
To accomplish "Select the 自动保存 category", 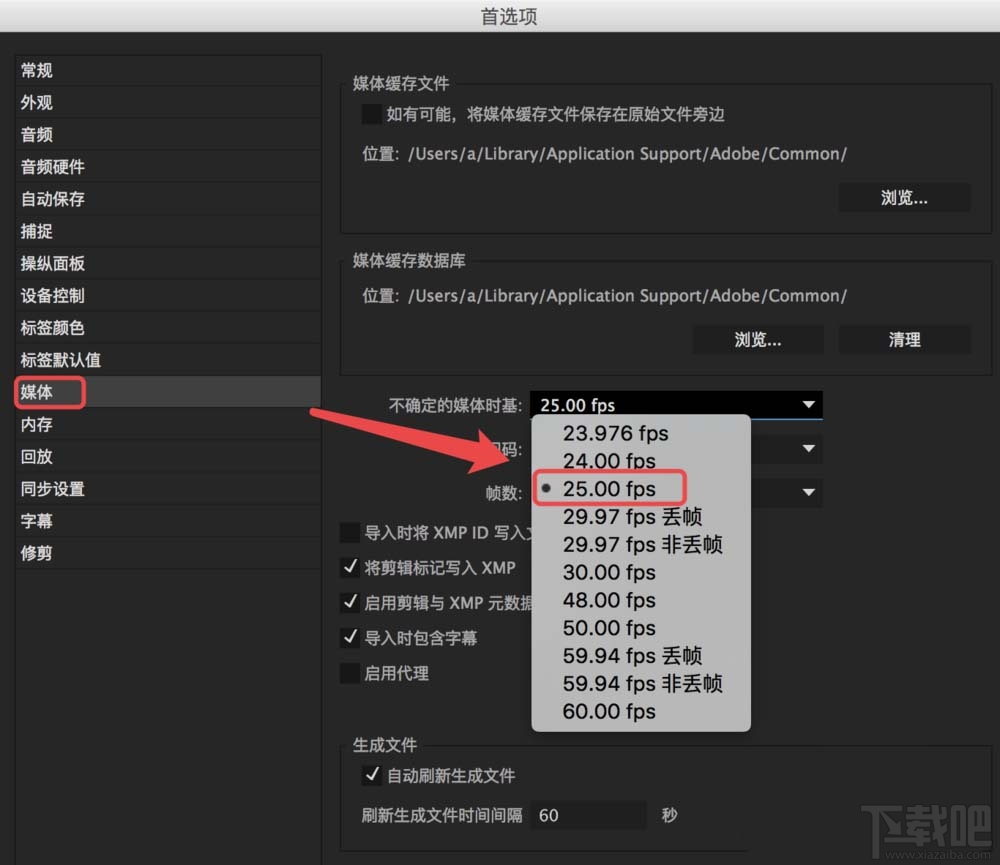I will 52,199.
